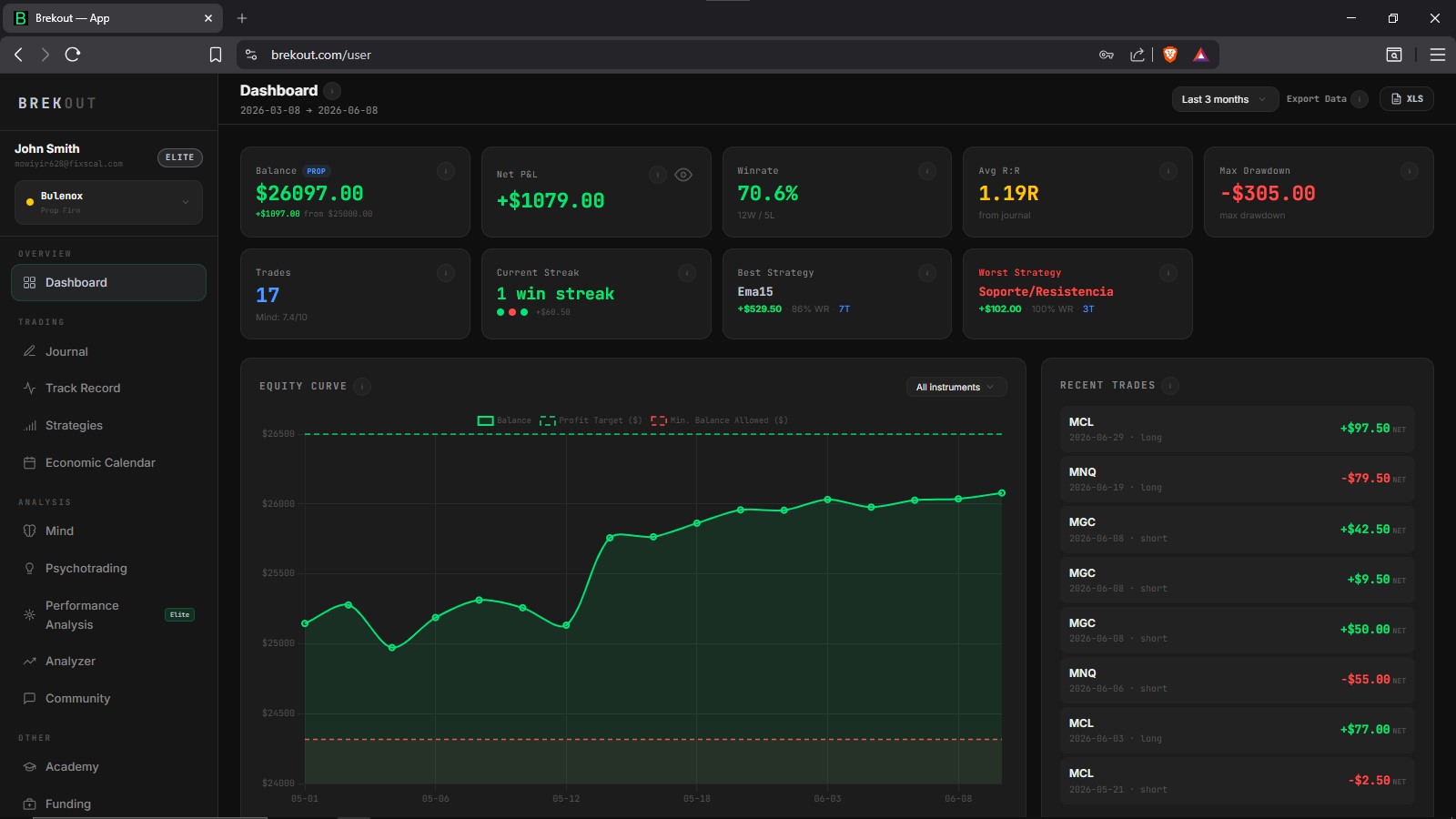
Task: Click the Trades card info icon
Action: [446, 273]
